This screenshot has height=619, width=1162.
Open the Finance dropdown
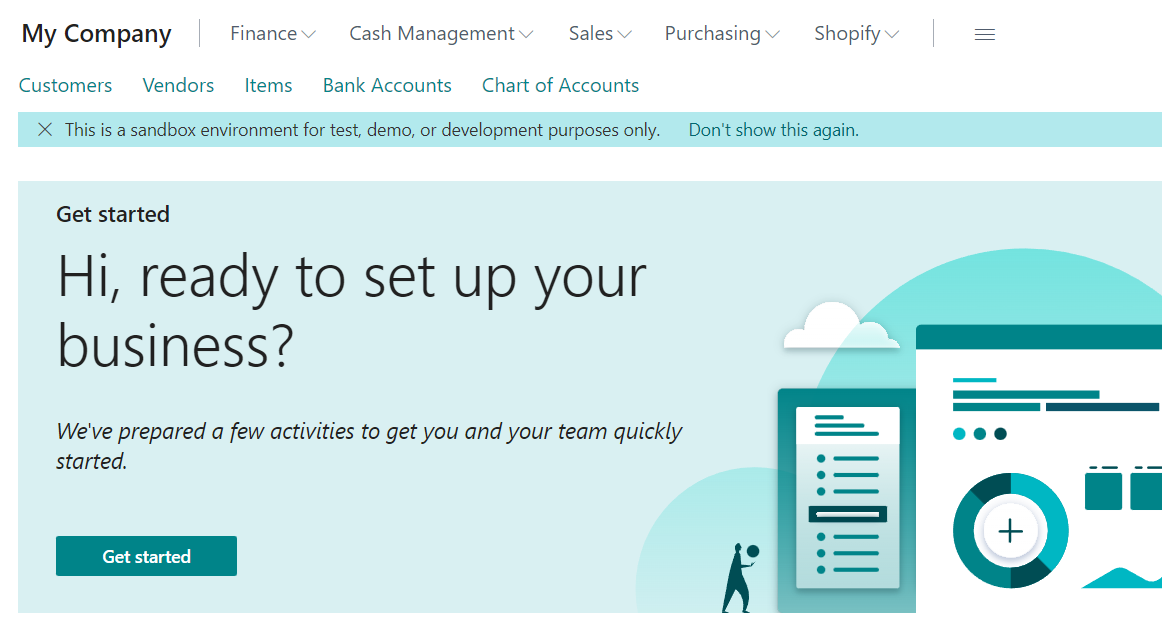click(271, 33)
